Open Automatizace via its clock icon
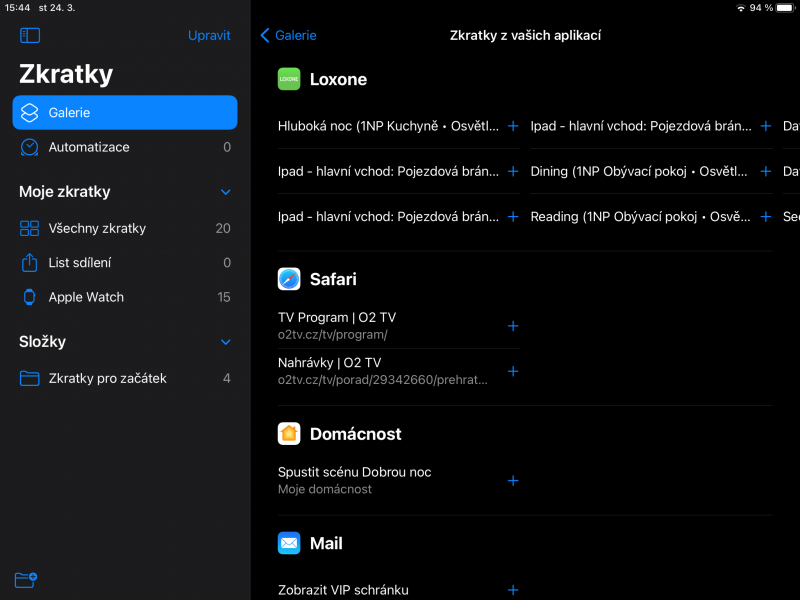The image size is (800, 600). [30, 147]
